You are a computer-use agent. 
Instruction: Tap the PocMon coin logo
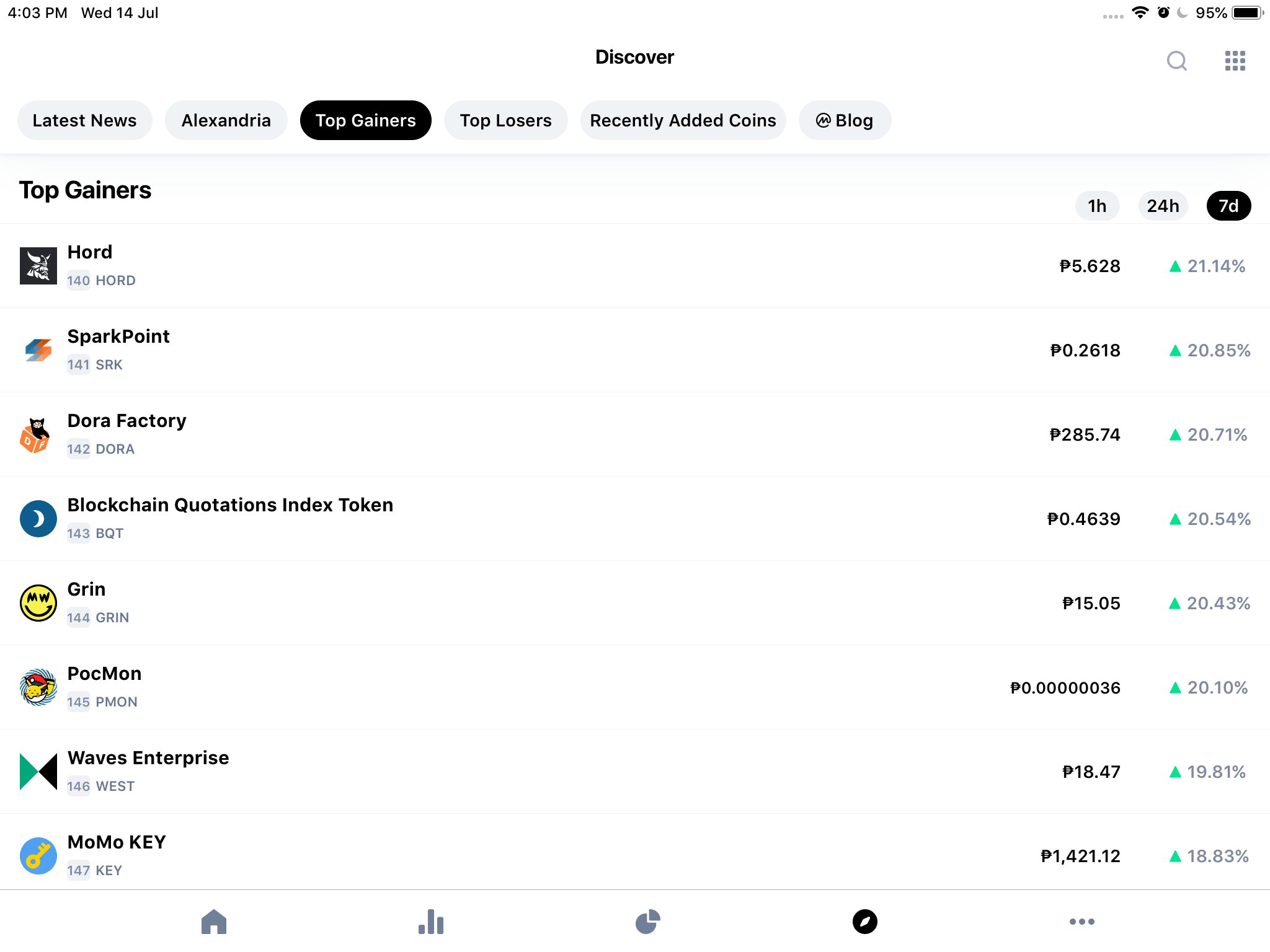point(38,687)
